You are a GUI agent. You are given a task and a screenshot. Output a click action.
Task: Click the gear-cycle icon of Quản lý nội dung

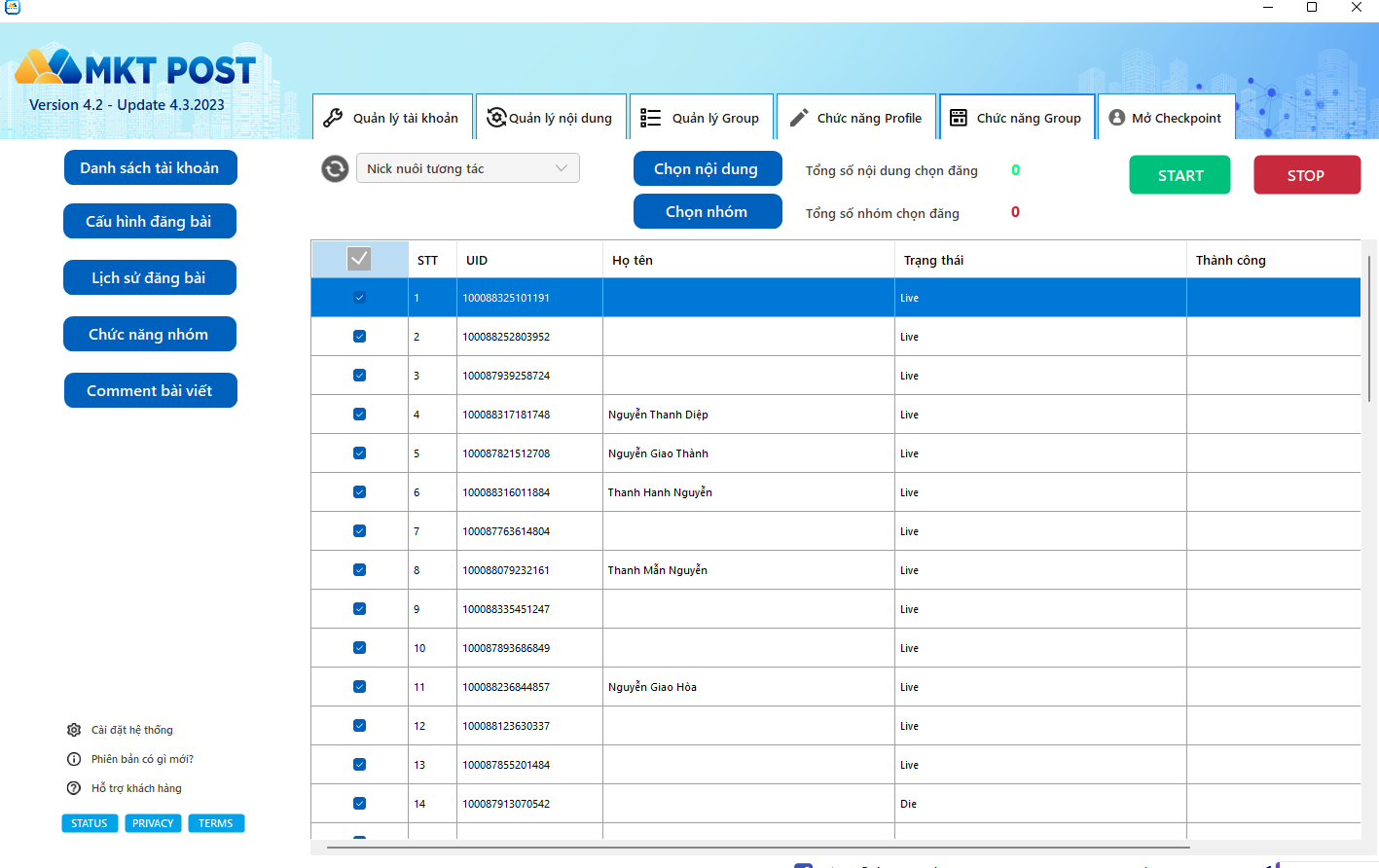pos(496,118)
